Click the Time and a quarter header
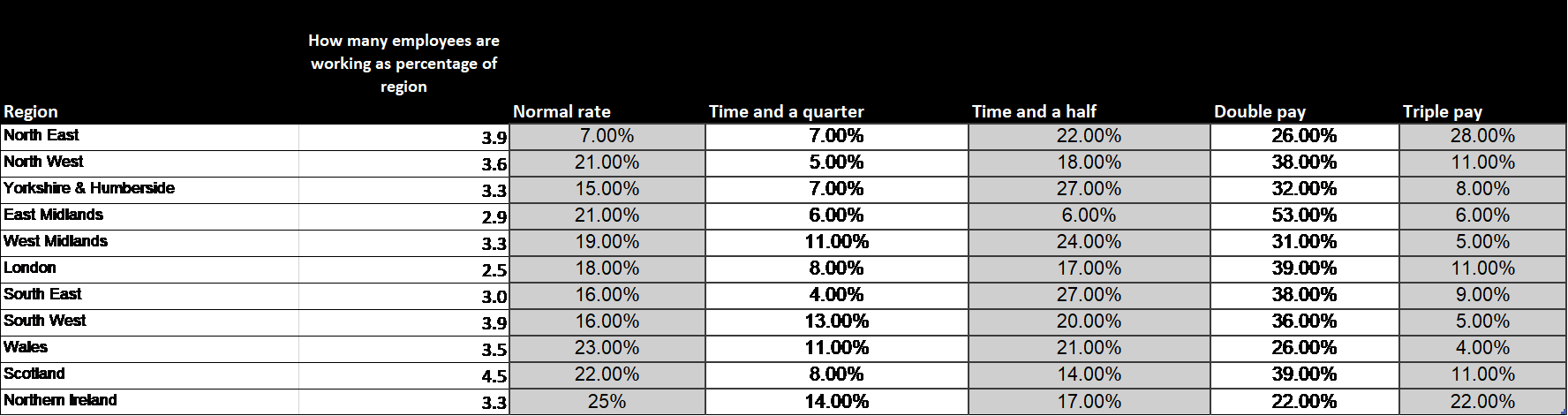Image resolution: width=1568 pixels, height=416 pixels. (x=786, y=111)
